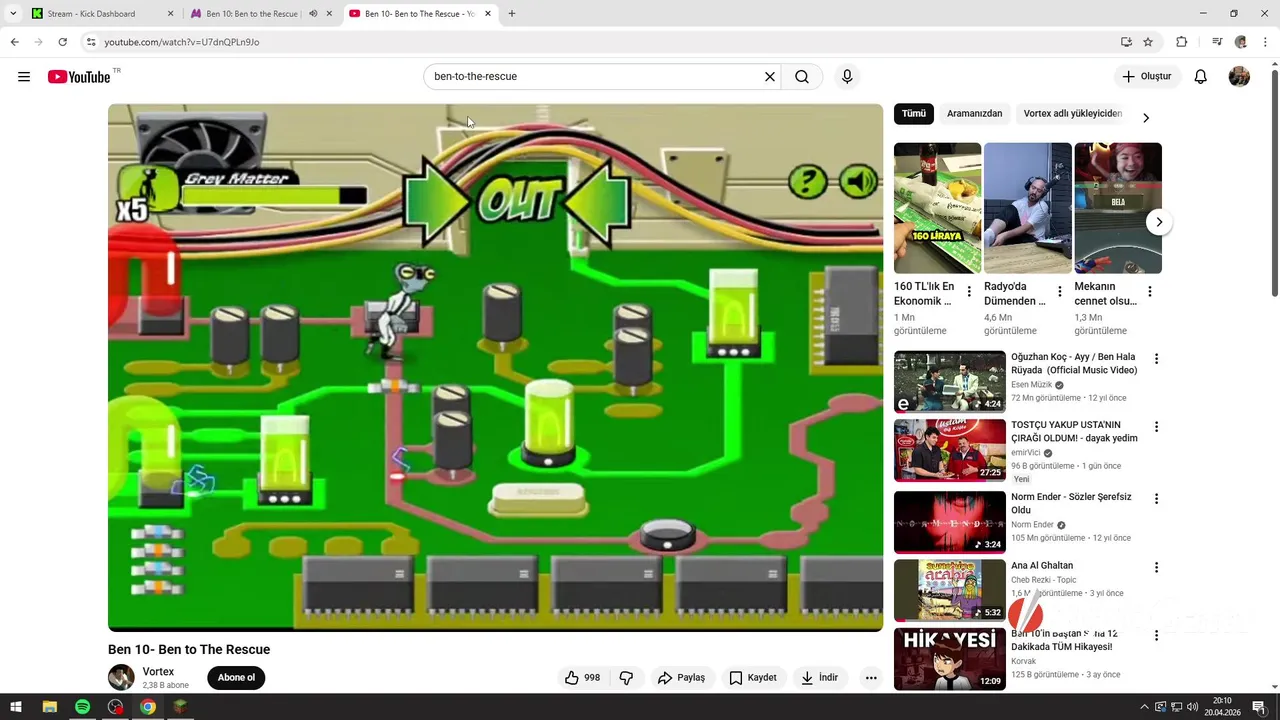The image size is (1280, 720).
Task: Bookmark this page with the star
Action: tap(1148, 42)
